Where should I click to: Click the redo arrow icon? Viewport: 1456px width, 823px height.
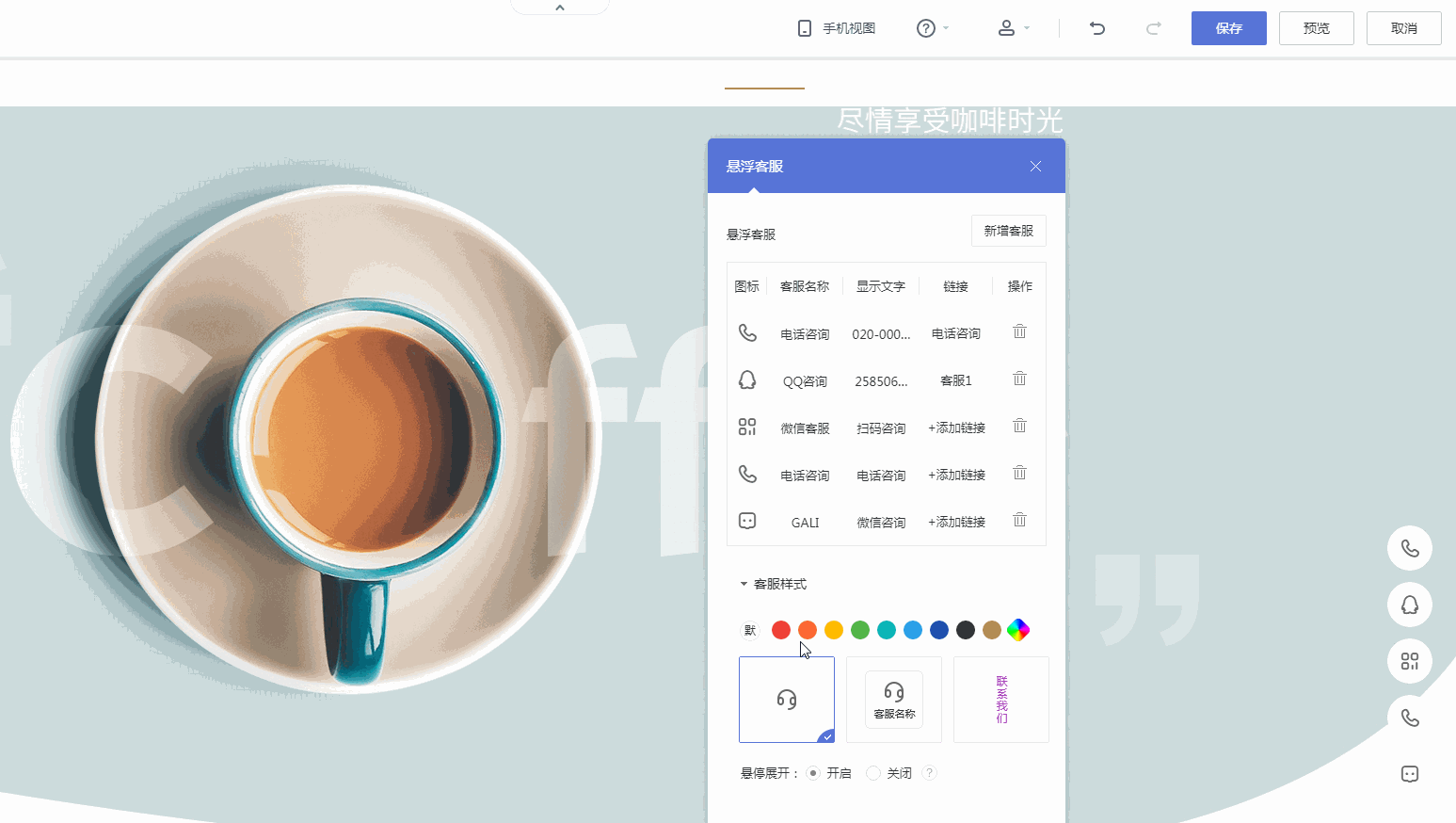pos(1153,28)
